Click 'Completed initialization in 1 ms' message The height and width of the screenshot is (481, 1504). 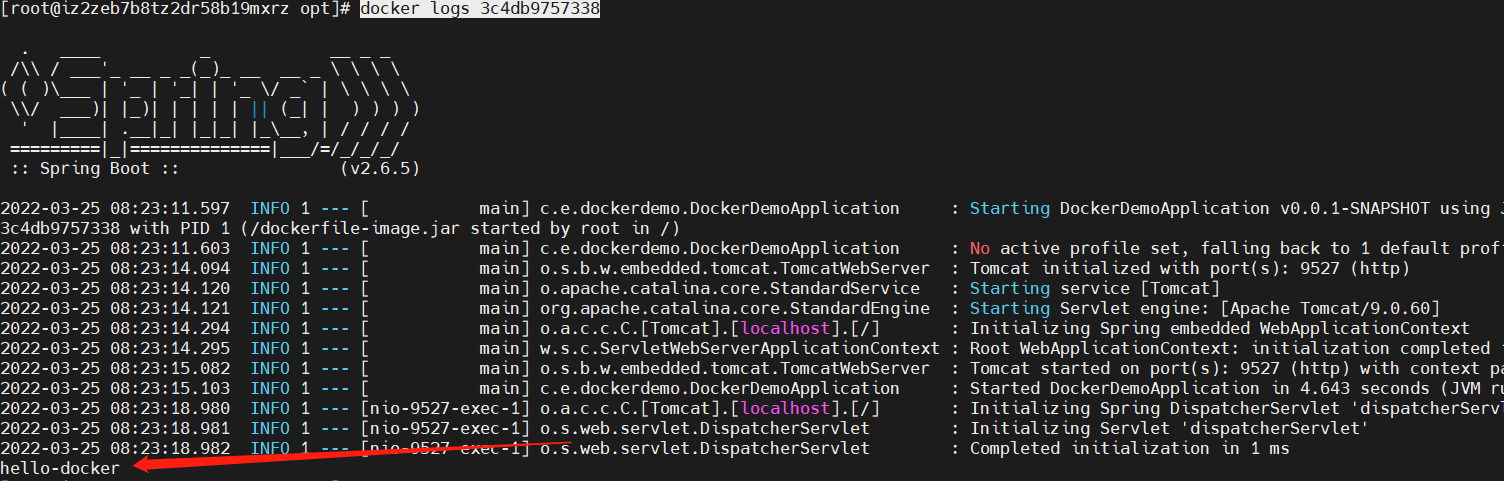1130,449
